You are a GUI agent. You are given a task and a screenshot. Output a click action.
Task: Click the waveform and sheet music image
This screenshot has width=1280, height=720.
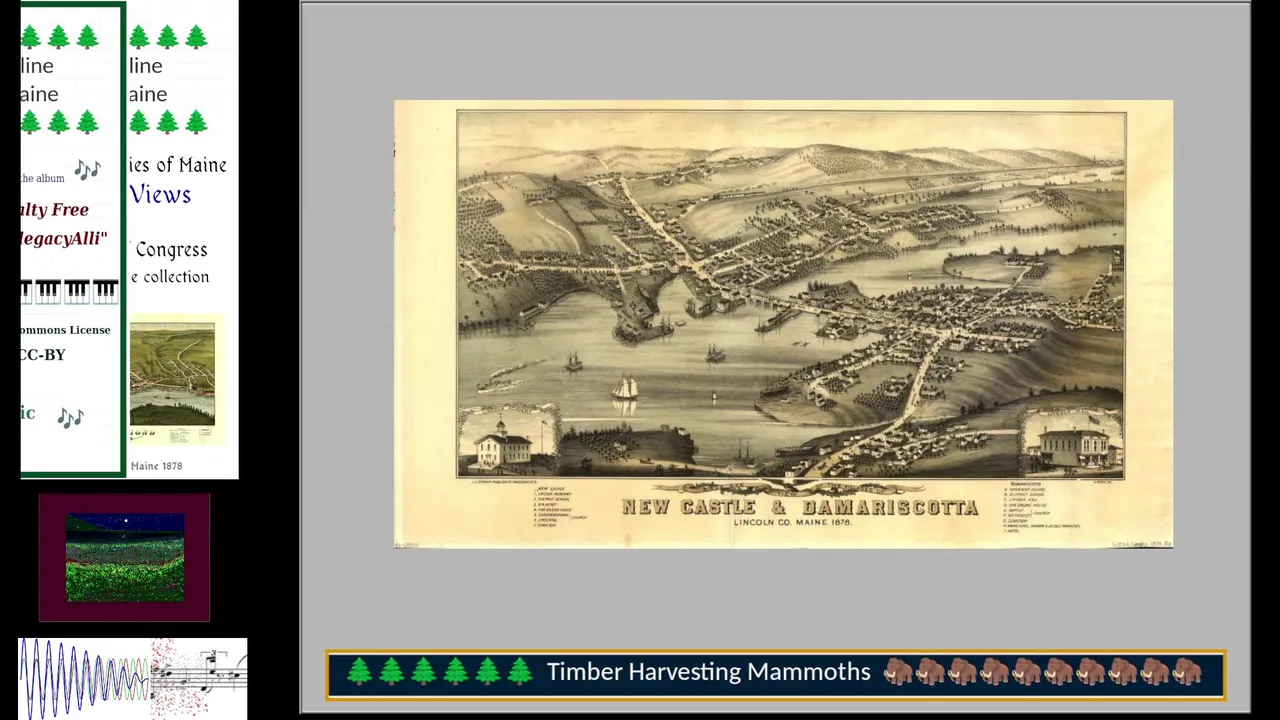(133, 678)
